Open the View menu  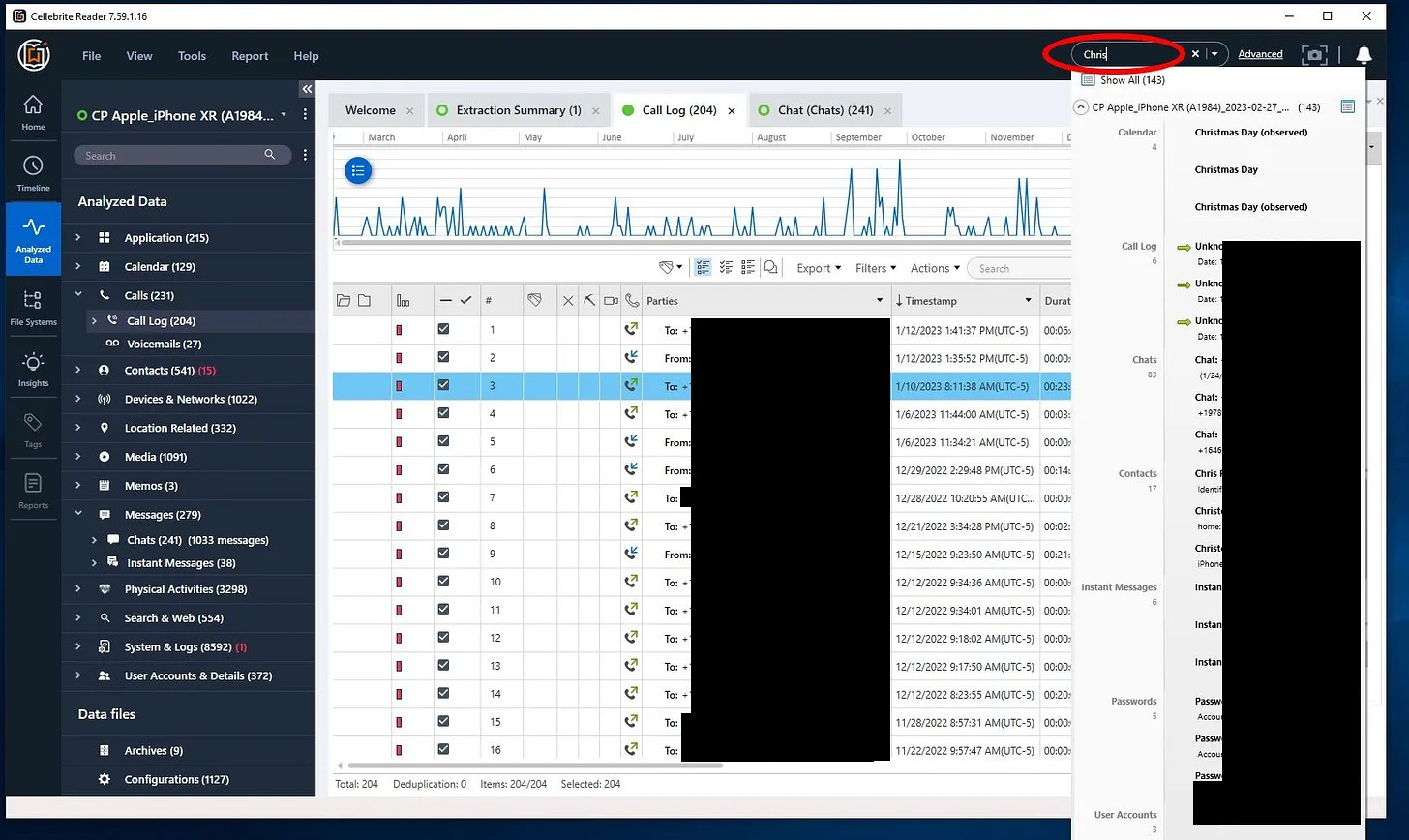tap(139, 56)
